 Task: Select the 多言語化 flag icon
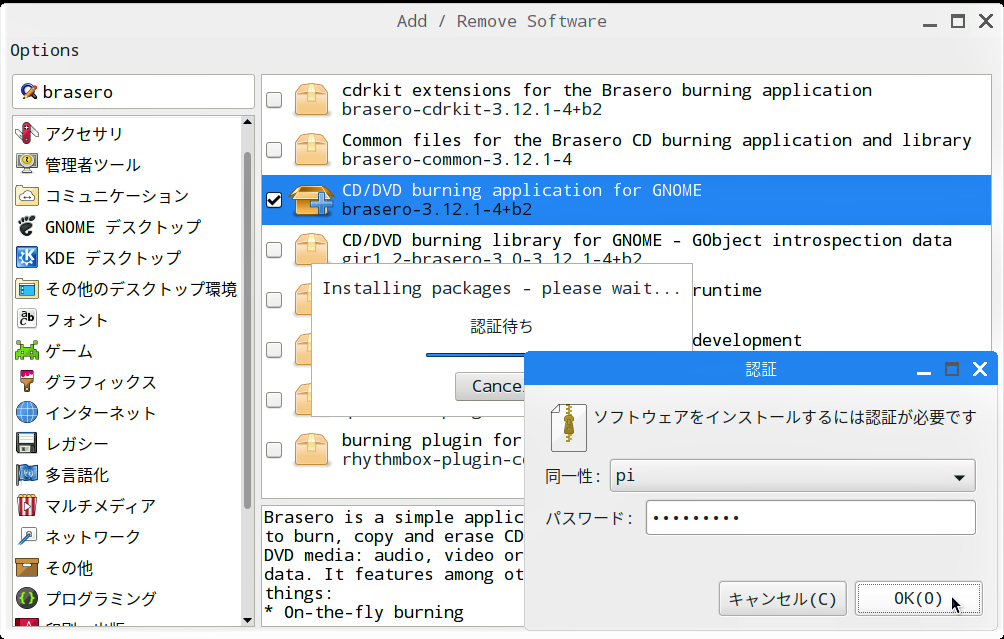(27, 474)
